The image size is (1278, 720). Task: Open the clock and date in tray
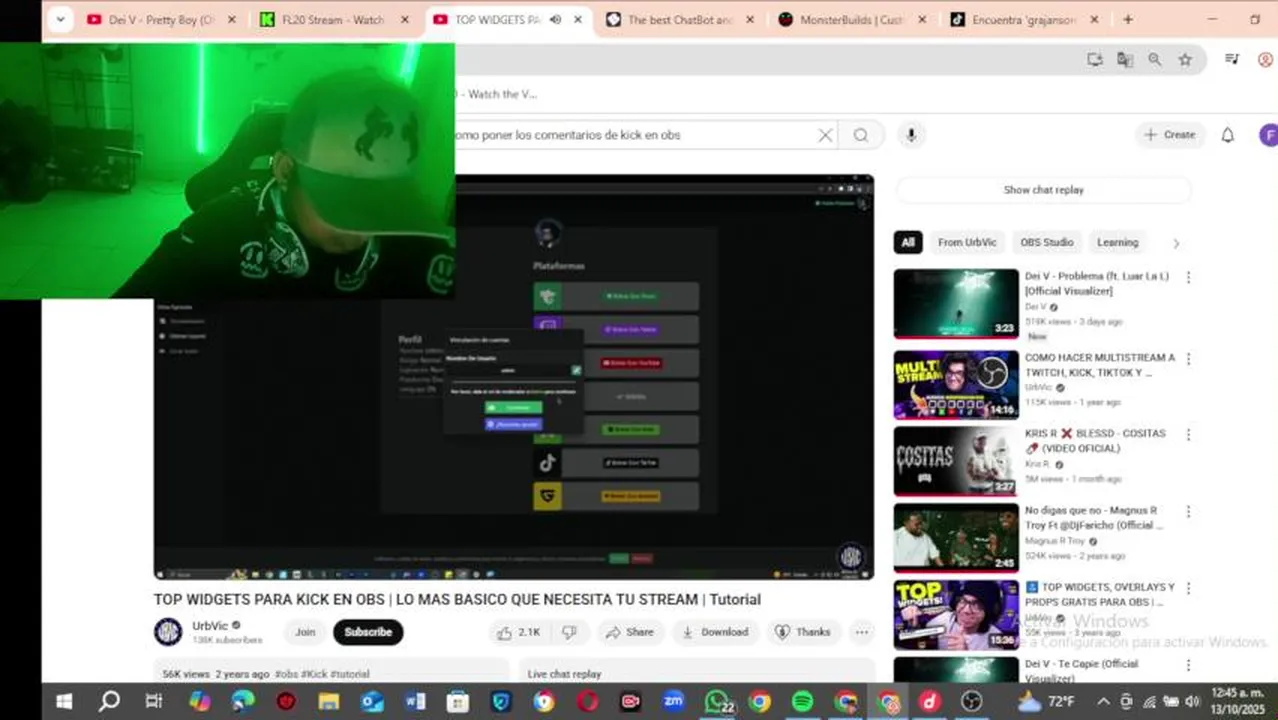click(1237, 700)
